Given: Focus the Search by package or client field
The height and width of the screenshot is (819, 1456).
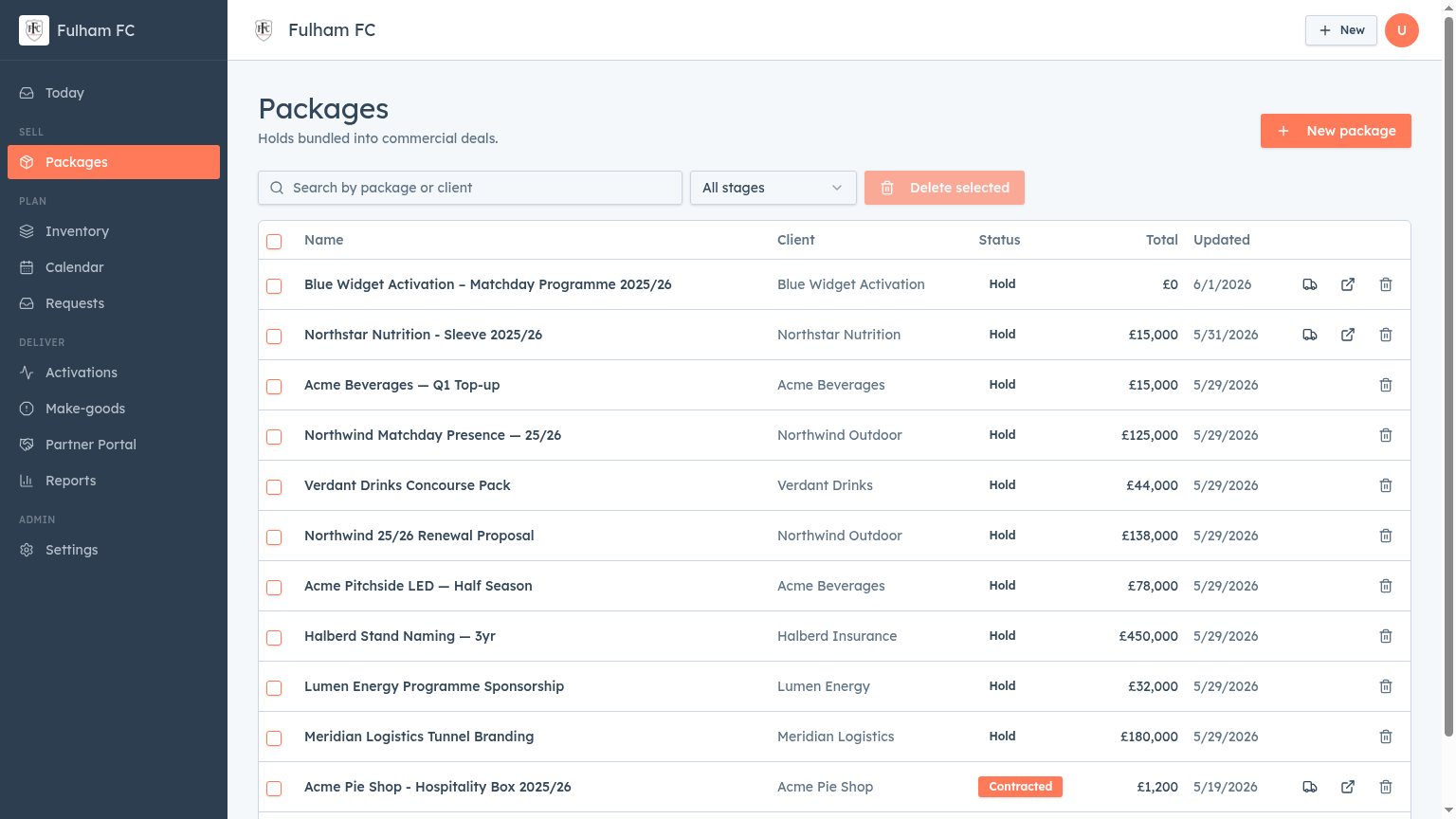Looking at the screenshot, I should [470, 188].
